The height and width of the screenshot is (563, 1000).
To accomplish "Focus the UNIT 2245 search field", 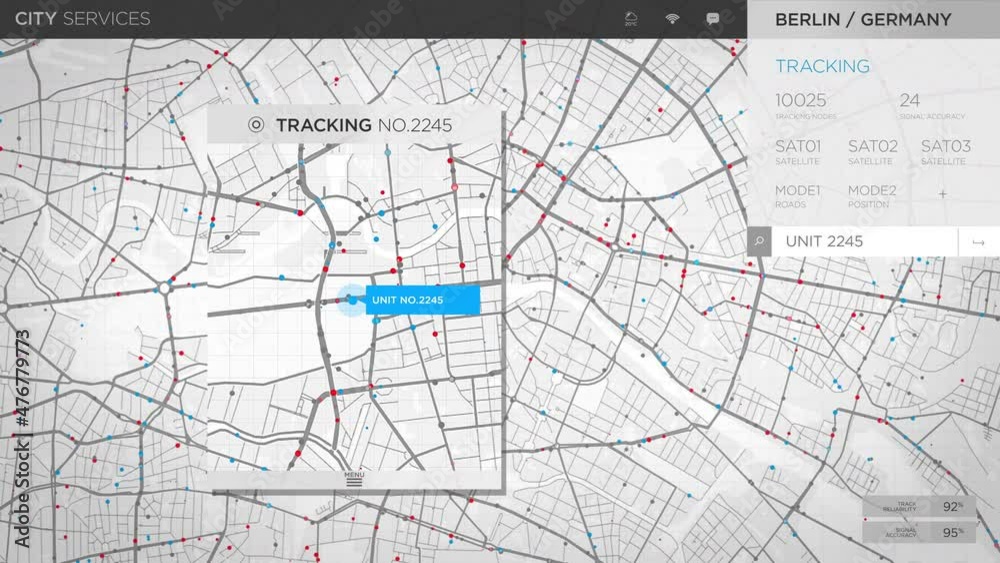I will [x=865, y=242].
